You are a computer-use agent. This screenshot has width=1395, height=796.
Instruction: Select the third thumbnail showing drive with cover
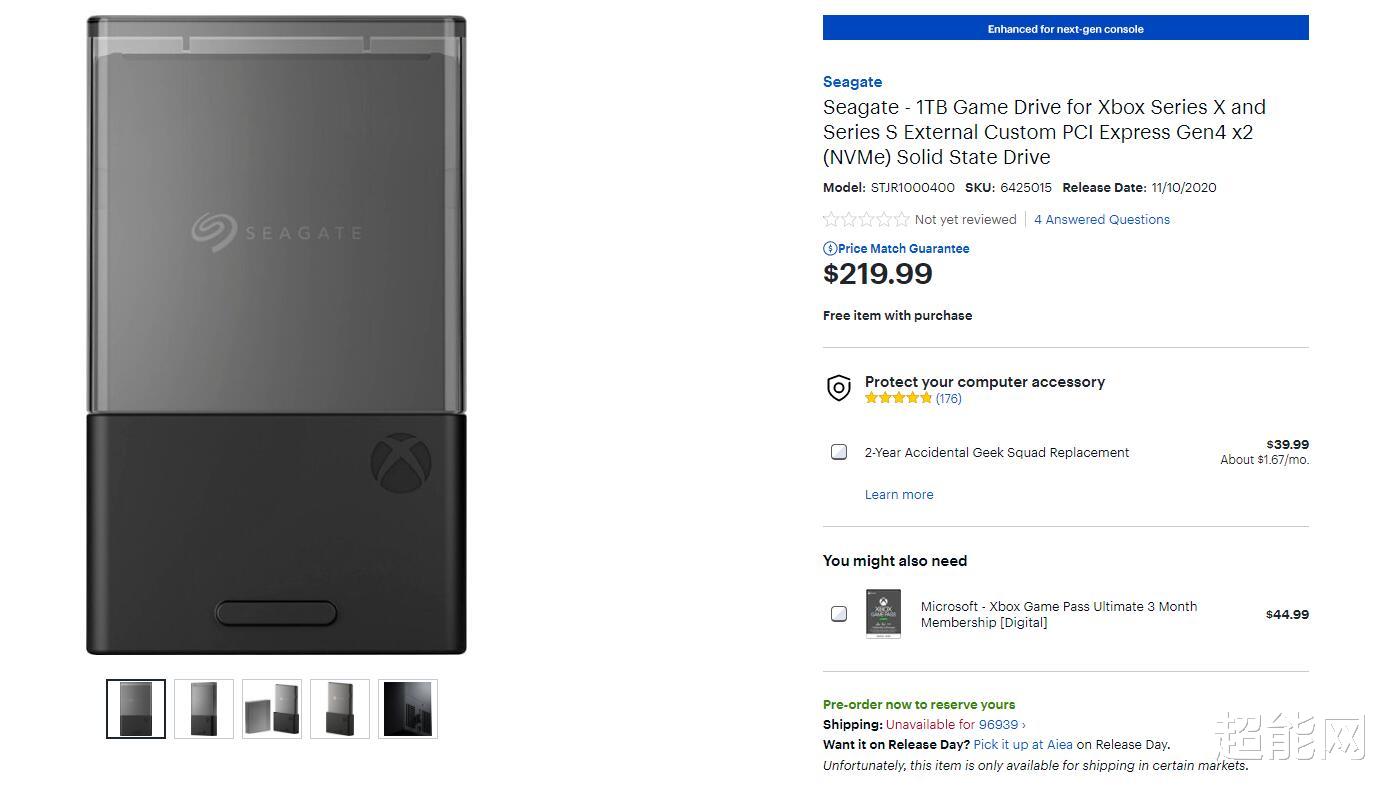pyautogui.click(x=272, y=709)
